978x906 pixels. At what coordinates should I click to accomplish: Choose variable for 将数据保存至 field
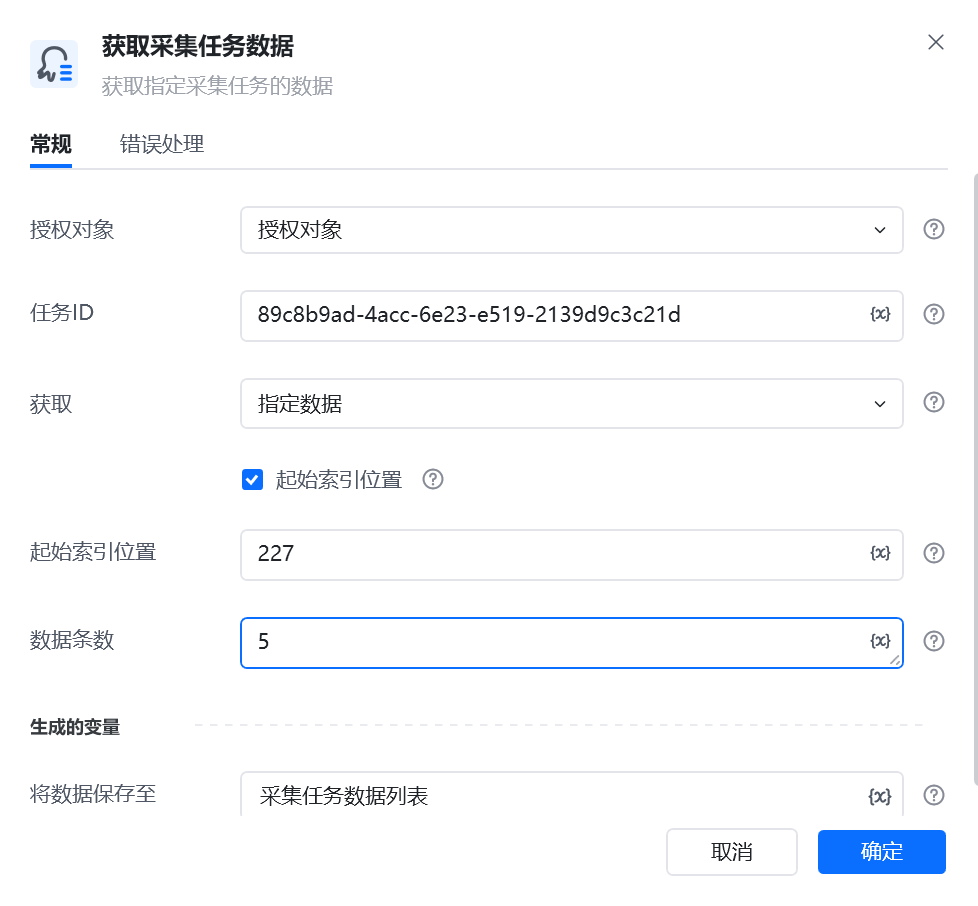point(880,796)
